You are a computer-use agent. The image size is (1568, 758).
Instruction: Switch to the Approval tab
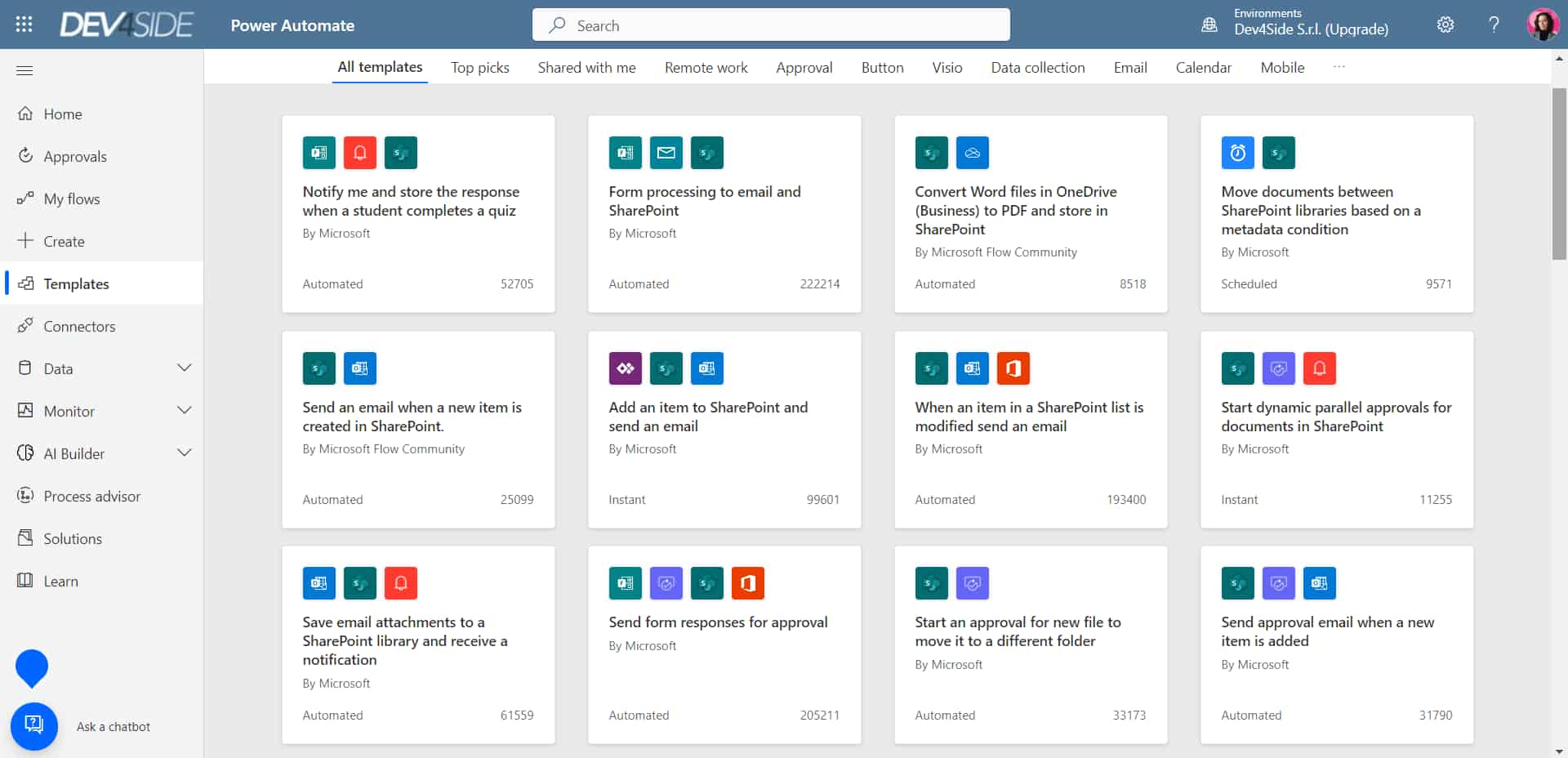click(x=804, y=68)
